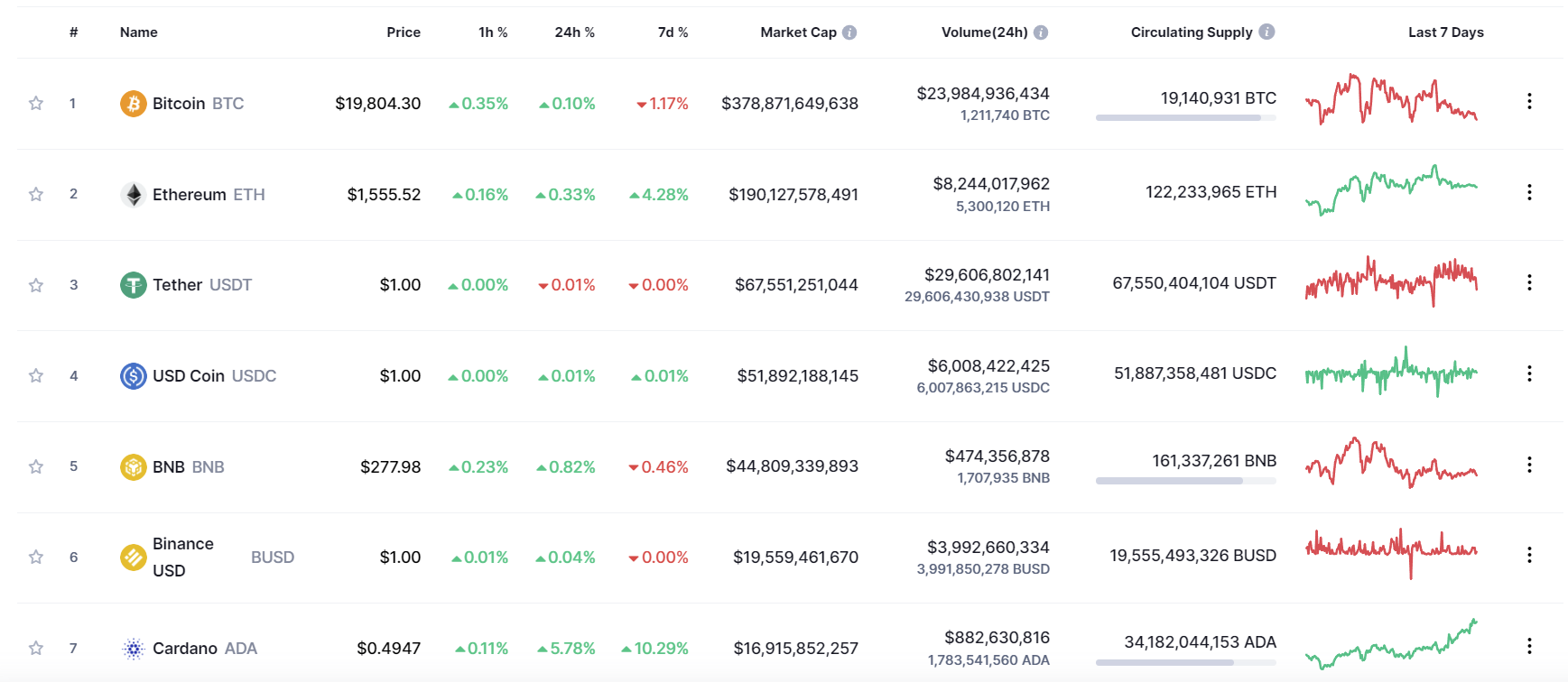Click the Circulating Supply info icon

(x=1266, y=32)
